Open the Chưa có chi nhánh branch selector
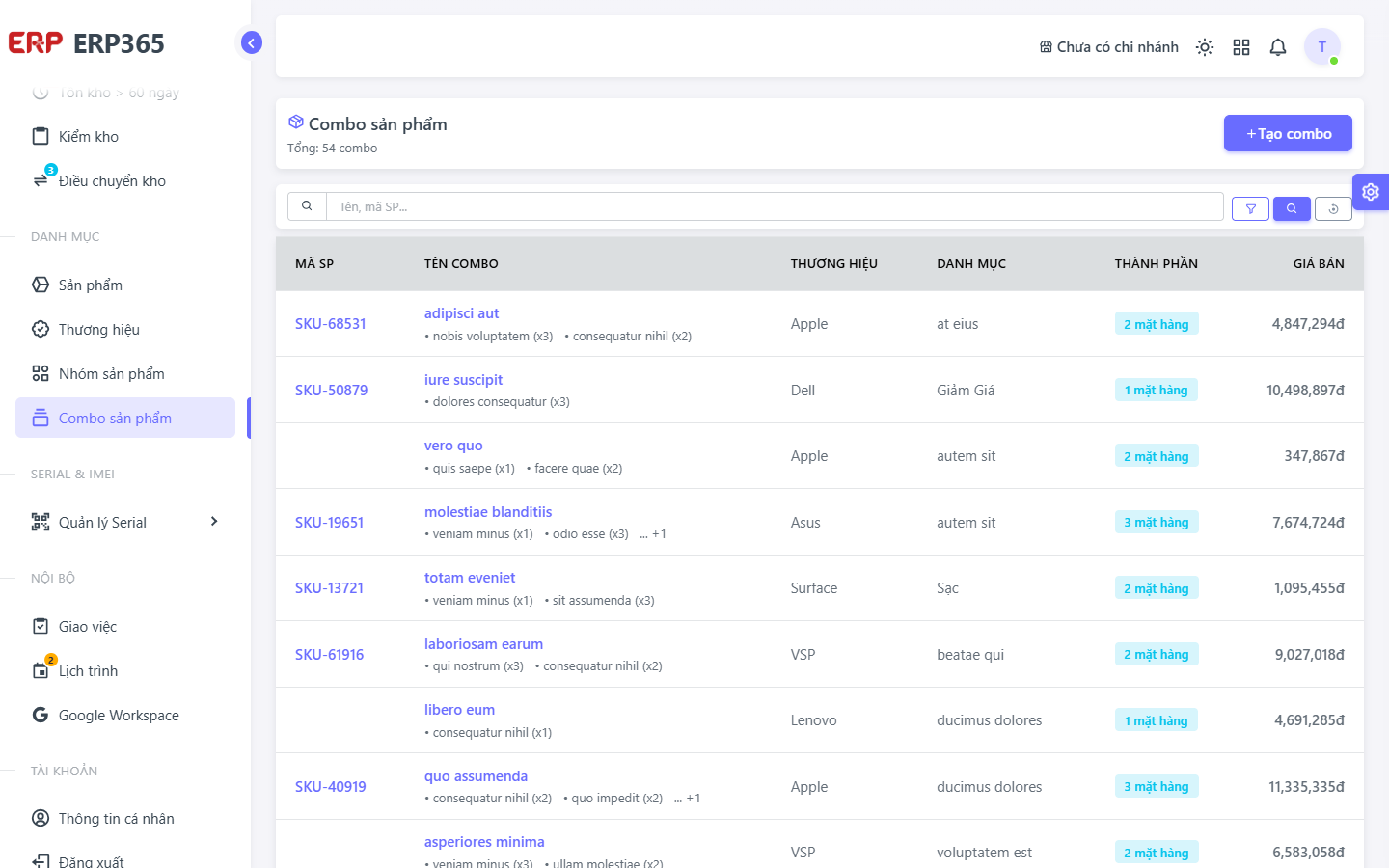1389x868 pixels. (1108, 47)
